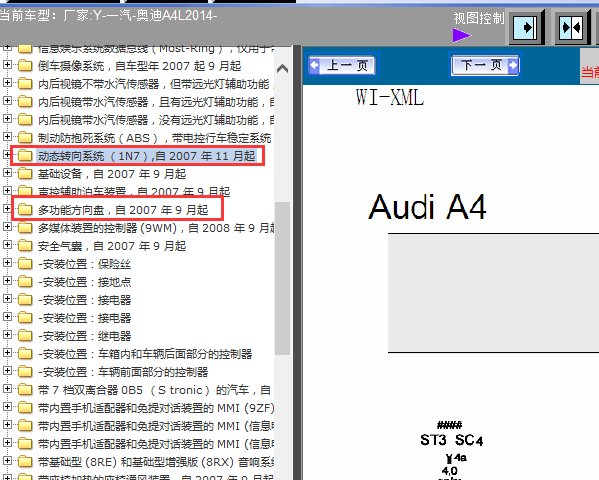Select 带基础型 (8RE) 和基础型增强版 (8RX) 音响系统
The image size is (599, 480).
click(156, 462)
